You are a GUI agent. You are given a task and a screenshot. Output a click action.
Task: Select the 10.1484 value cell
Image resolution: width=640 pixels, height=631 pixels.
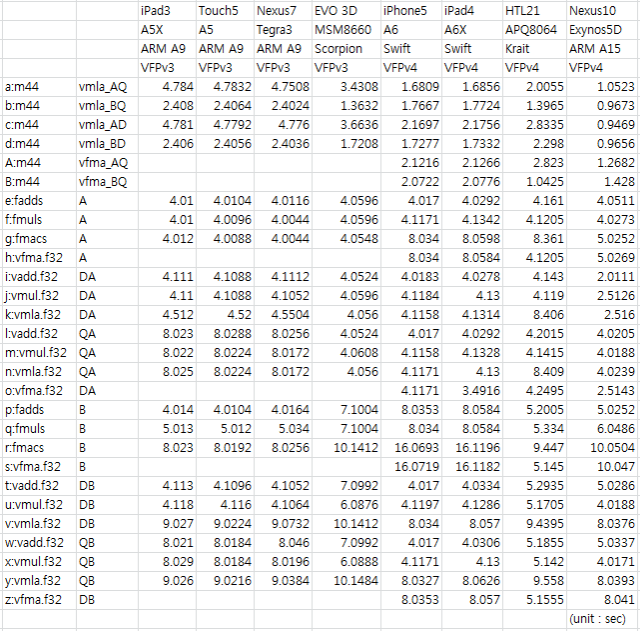347,580
